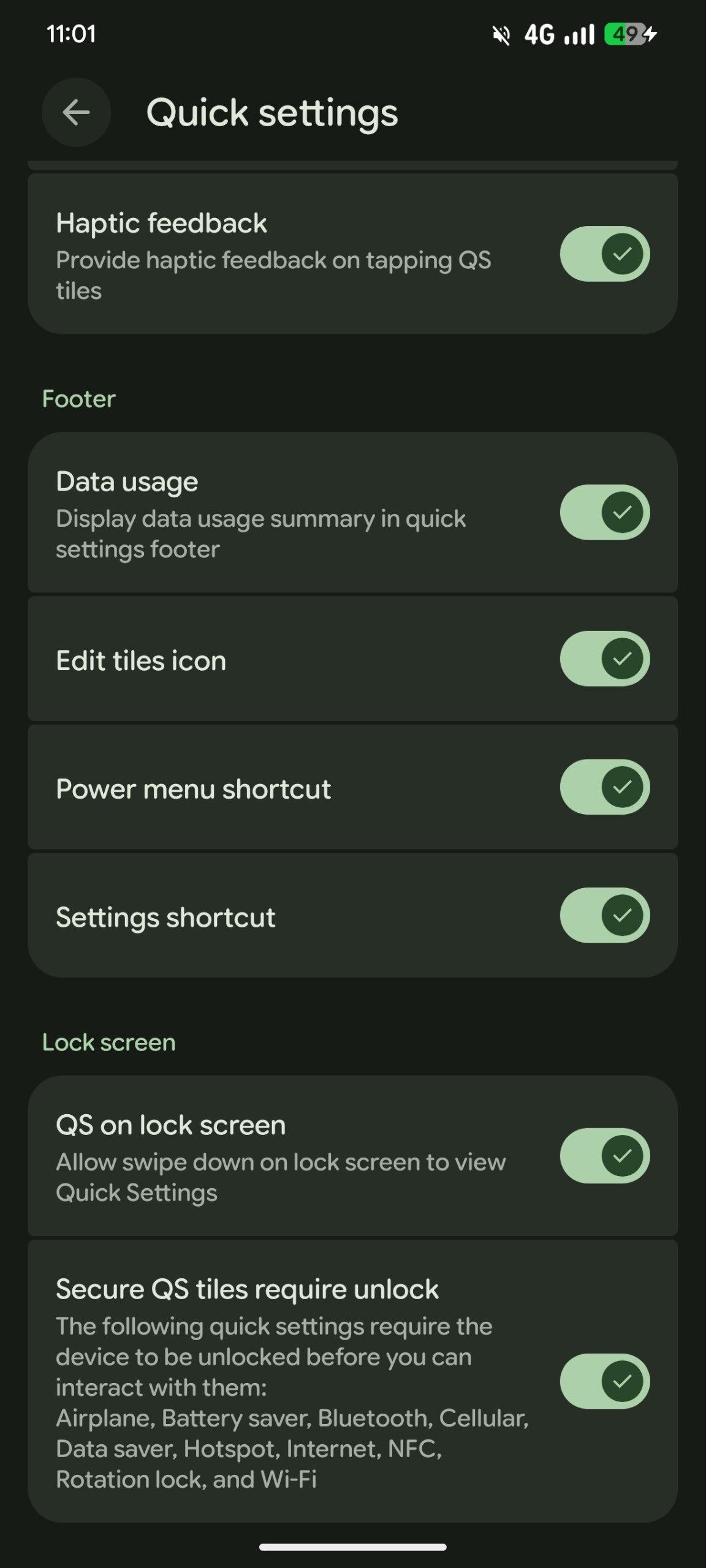
Task: Tap the Edit tiles icon label
Action: pyautogui.click(x=141, y=661)
